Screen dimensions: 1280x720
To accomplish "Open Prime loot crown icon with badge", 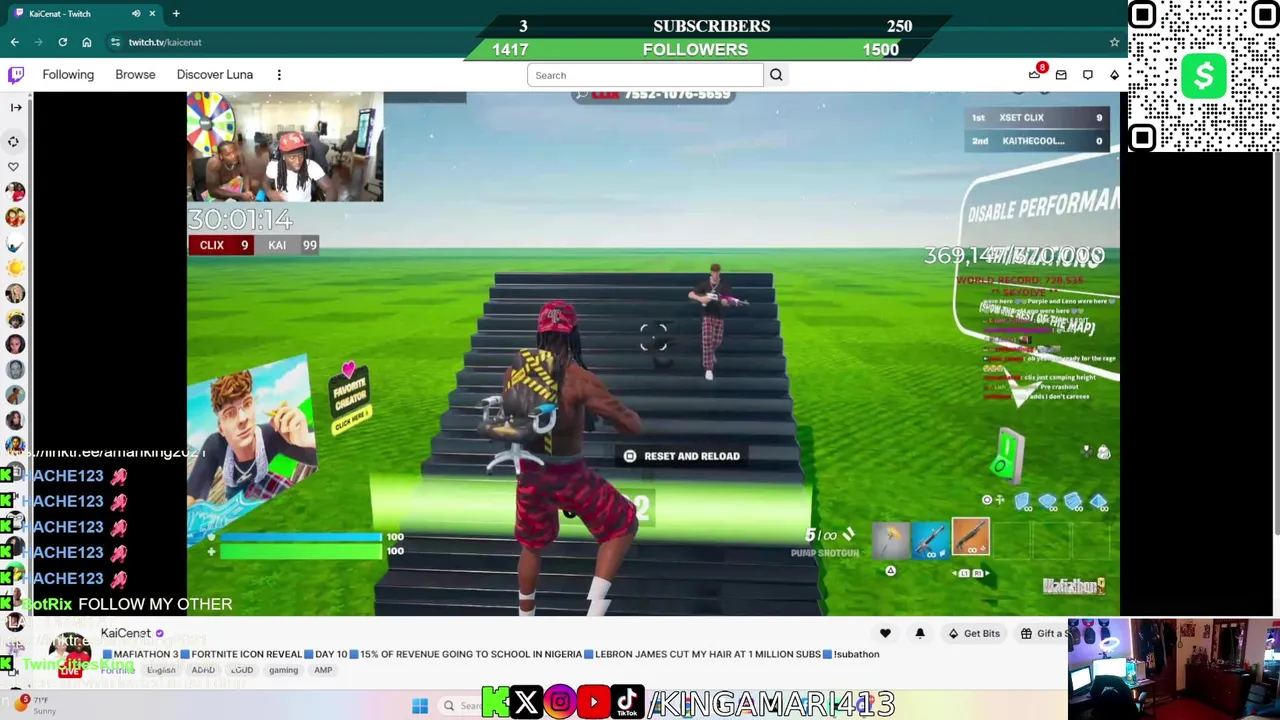I will pos(1035,74).
